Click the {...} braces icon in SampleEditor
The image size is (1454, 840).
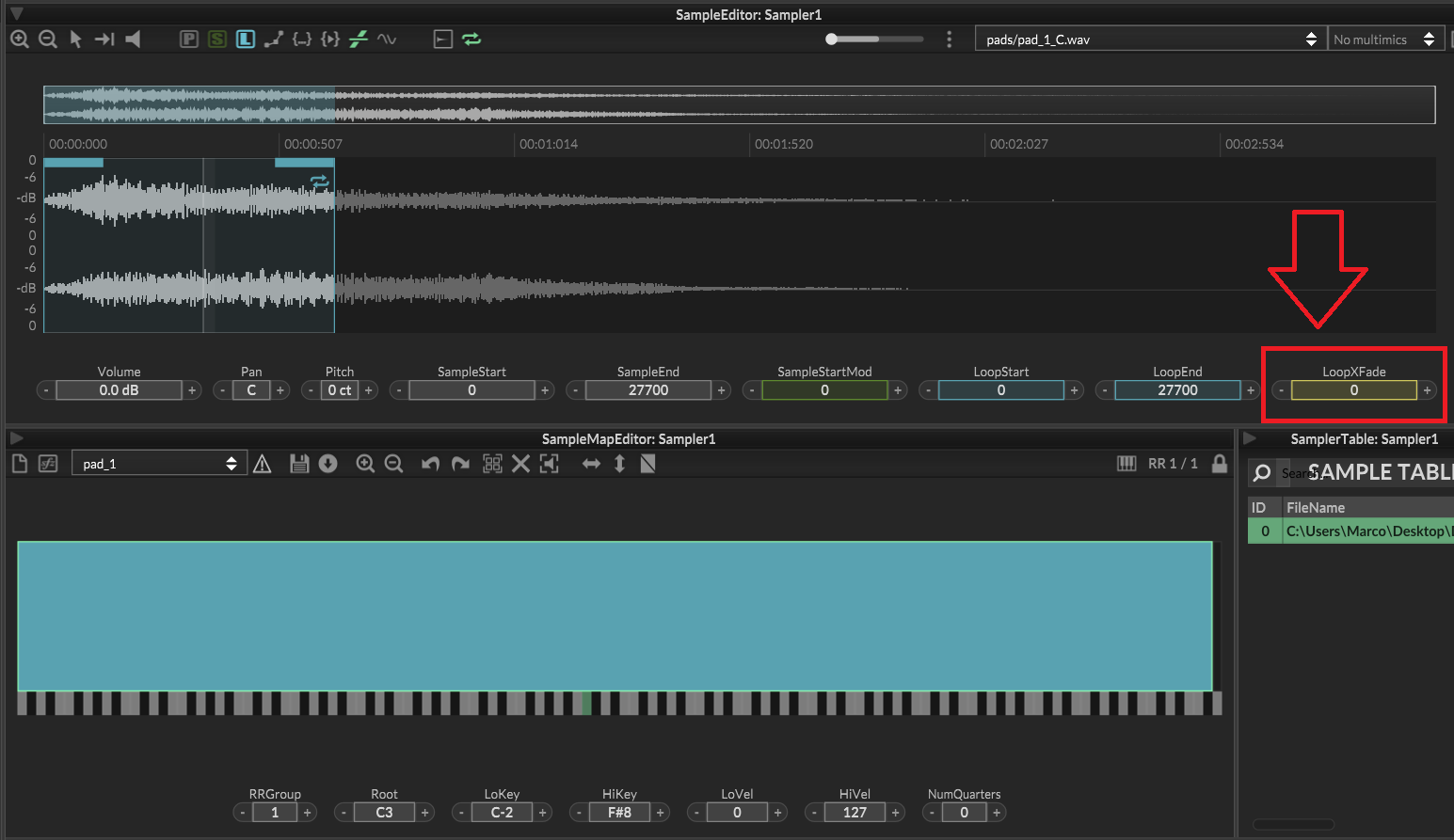302,39
